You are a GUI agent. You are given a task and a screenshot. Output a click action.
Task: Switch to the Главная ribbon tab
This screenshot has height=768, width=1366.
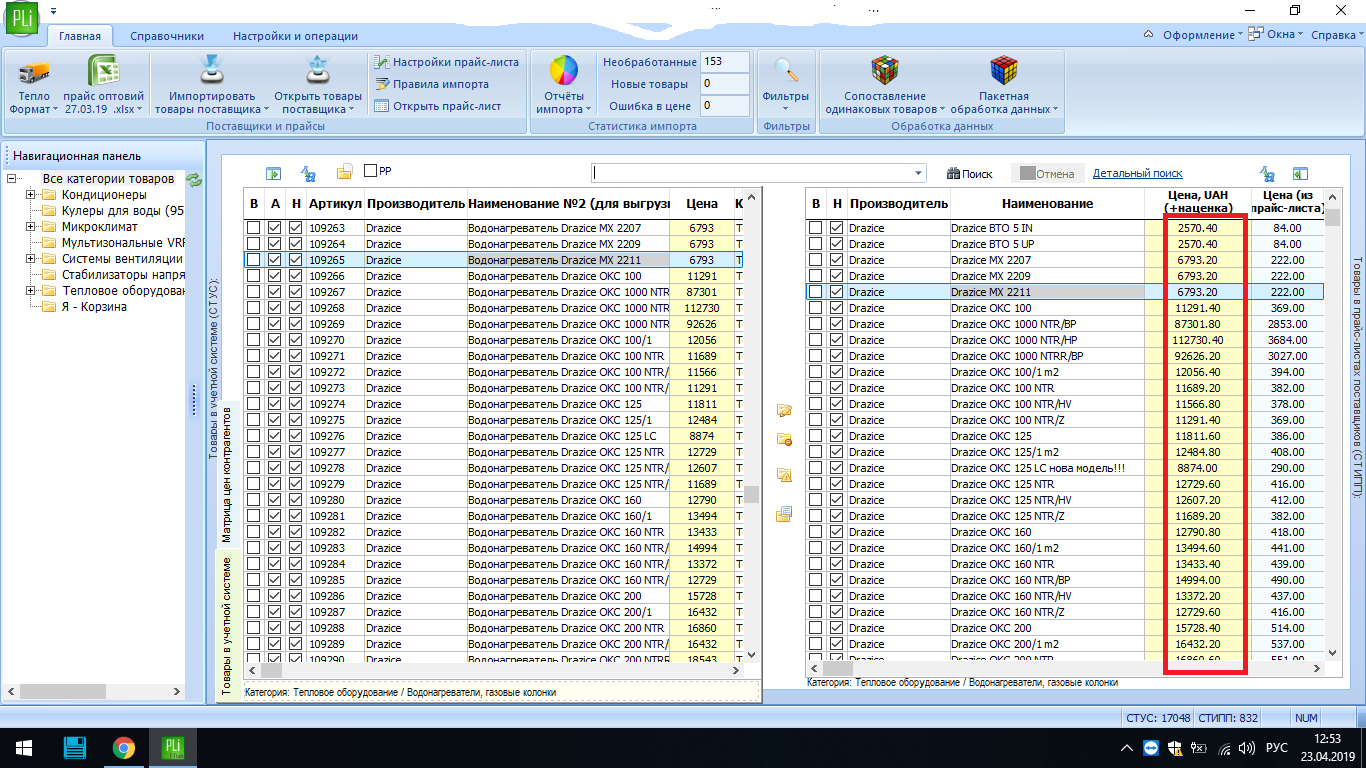pyautogui.click(x=80, y=36)
